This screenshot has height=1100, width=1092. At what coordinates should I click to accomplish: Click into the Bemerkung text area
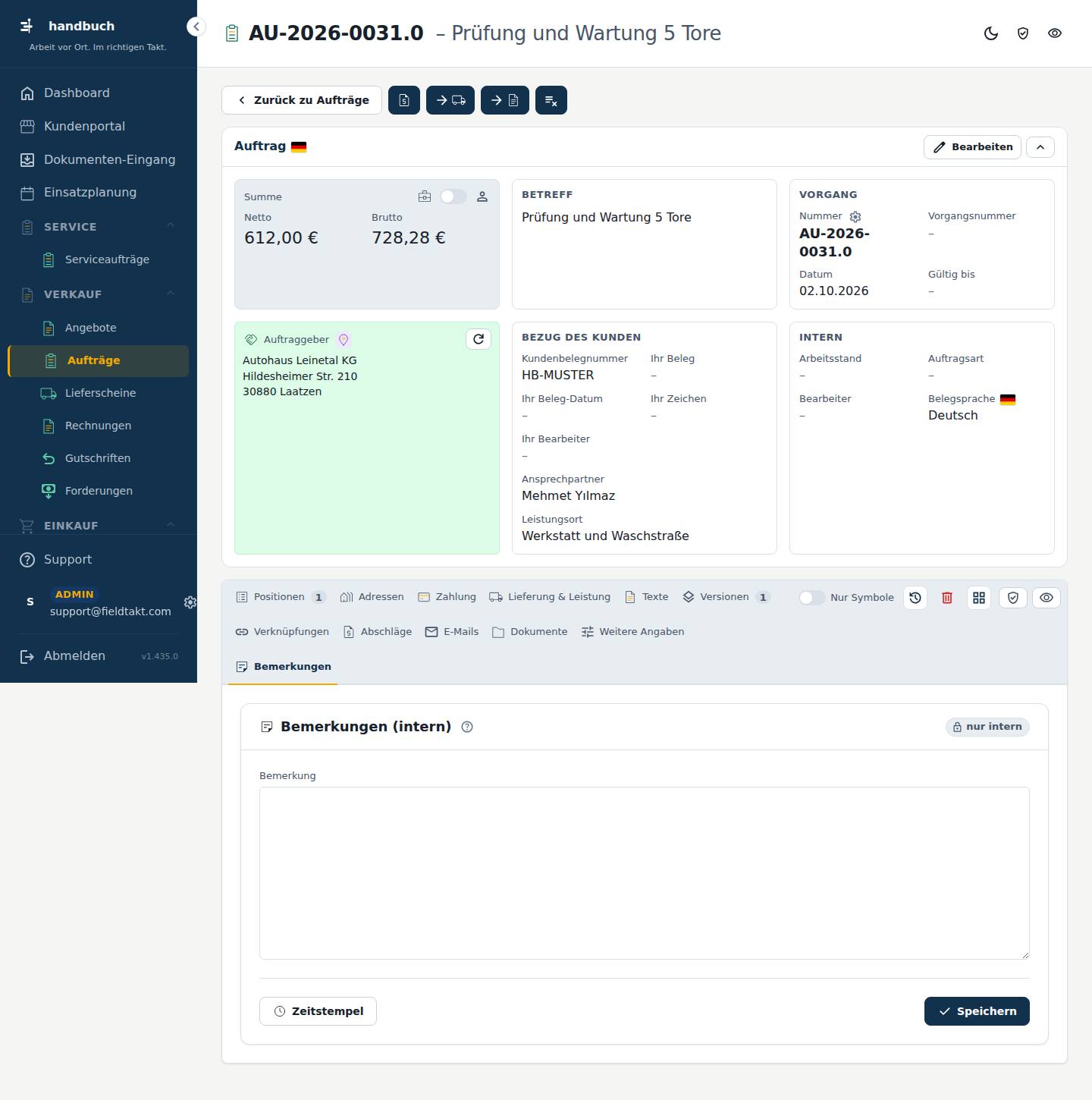click(x=645, y=873)
